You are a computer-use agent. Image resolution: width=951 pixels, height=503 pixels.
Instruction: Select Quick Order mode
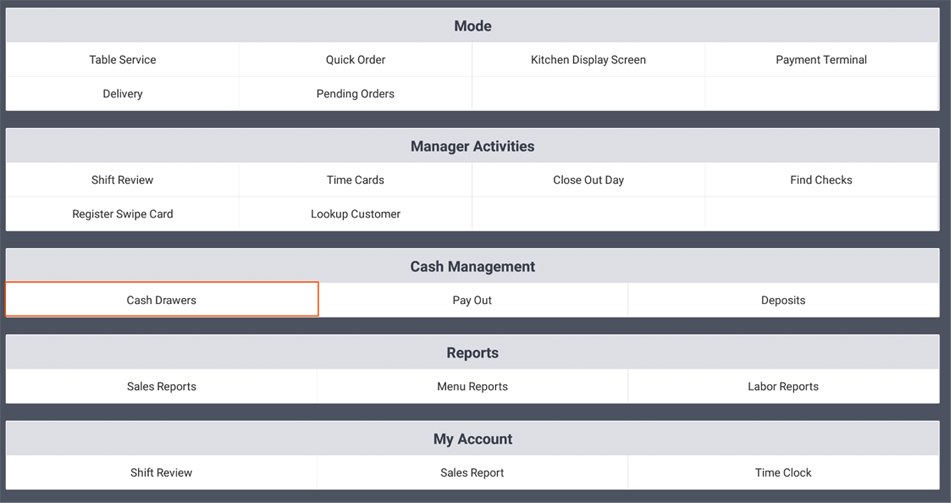pos(355,60)
